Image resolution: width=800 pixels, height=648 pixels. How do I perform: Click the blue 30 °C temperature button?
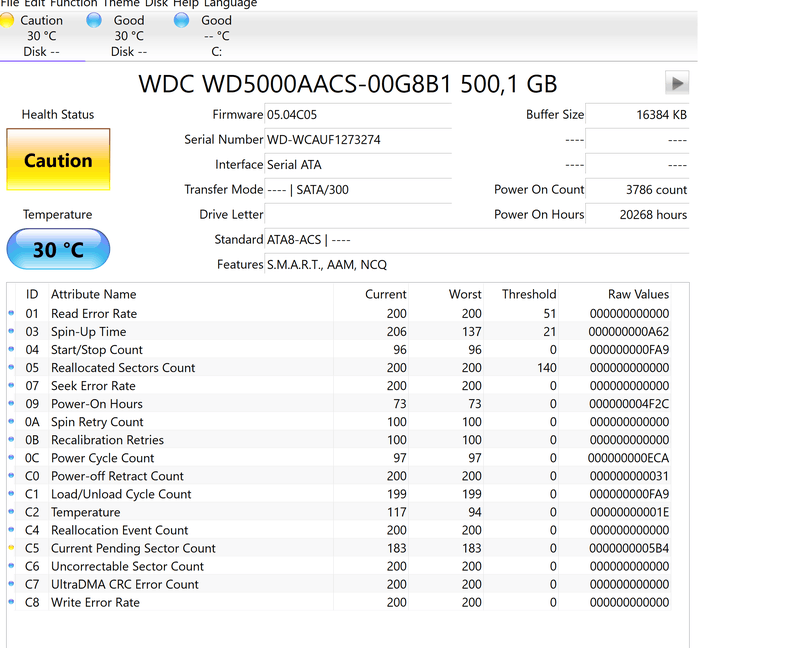click(57, 248)
